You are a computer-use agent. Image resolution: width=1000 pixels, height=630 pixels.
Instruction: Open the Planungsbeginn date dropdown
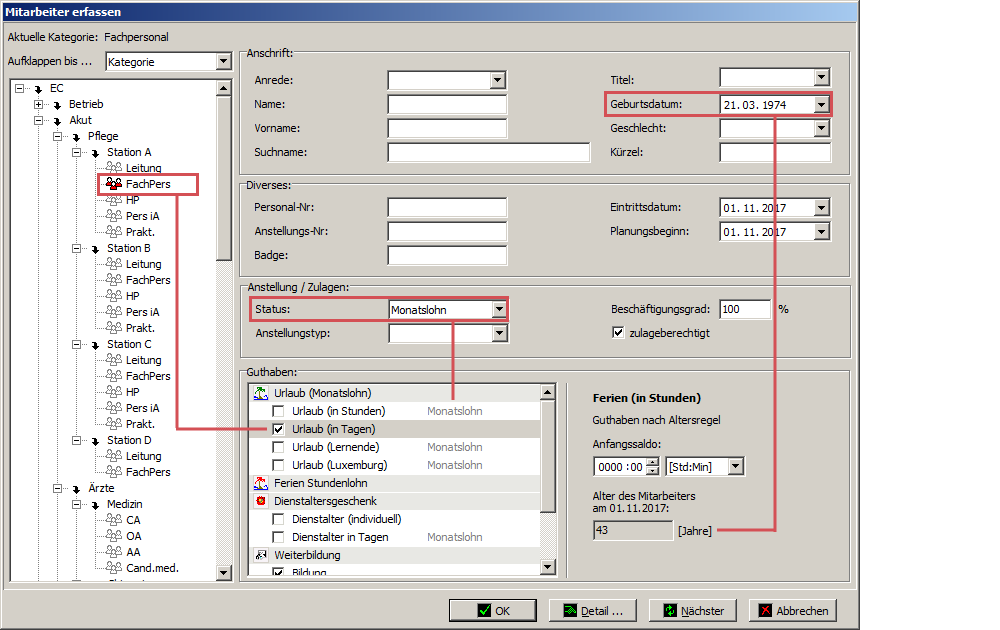tap(821, 231)
